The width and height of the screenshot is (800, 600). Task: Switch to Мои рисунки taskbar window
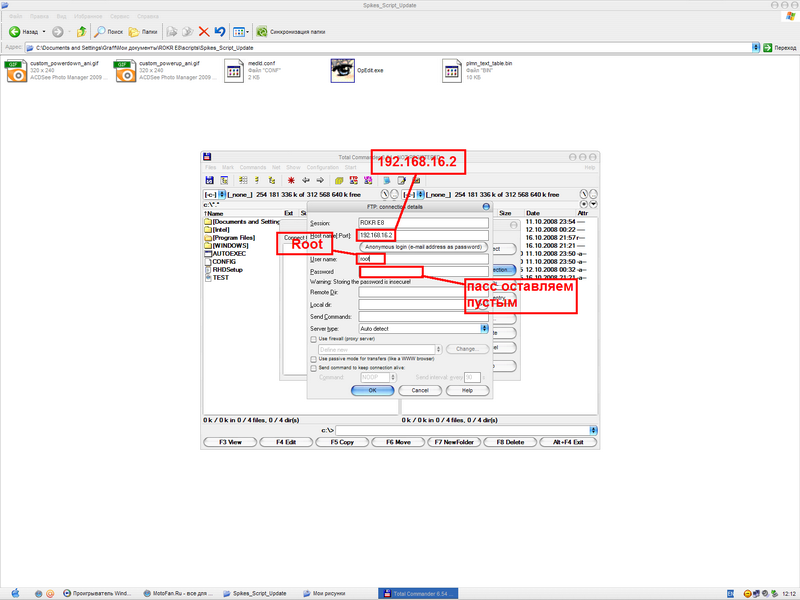pos(324,593)
